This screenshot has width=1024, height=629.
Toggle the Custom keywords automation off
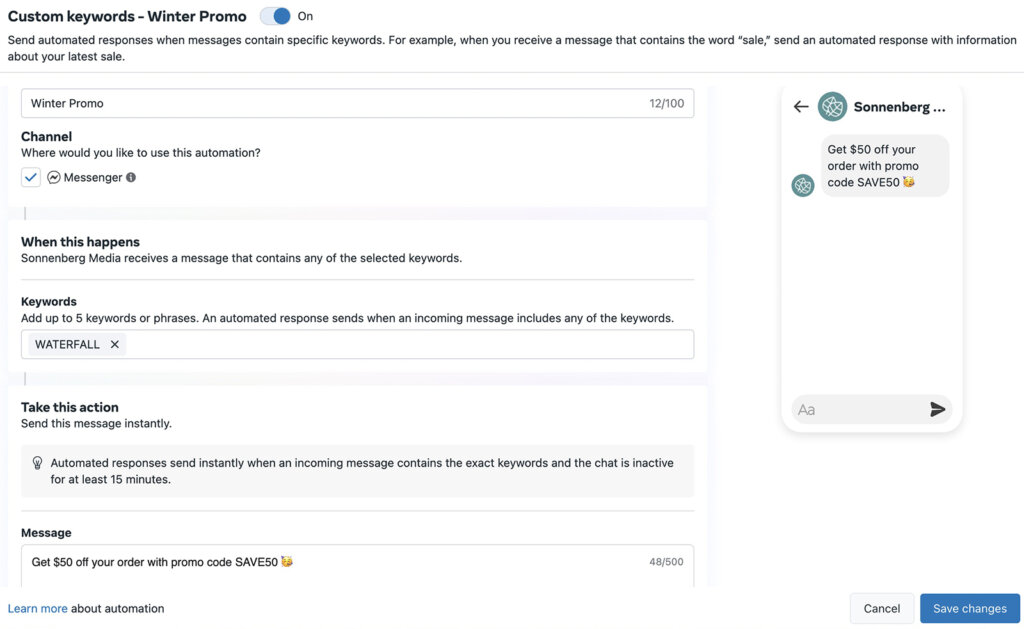click(x=275, y=16)
